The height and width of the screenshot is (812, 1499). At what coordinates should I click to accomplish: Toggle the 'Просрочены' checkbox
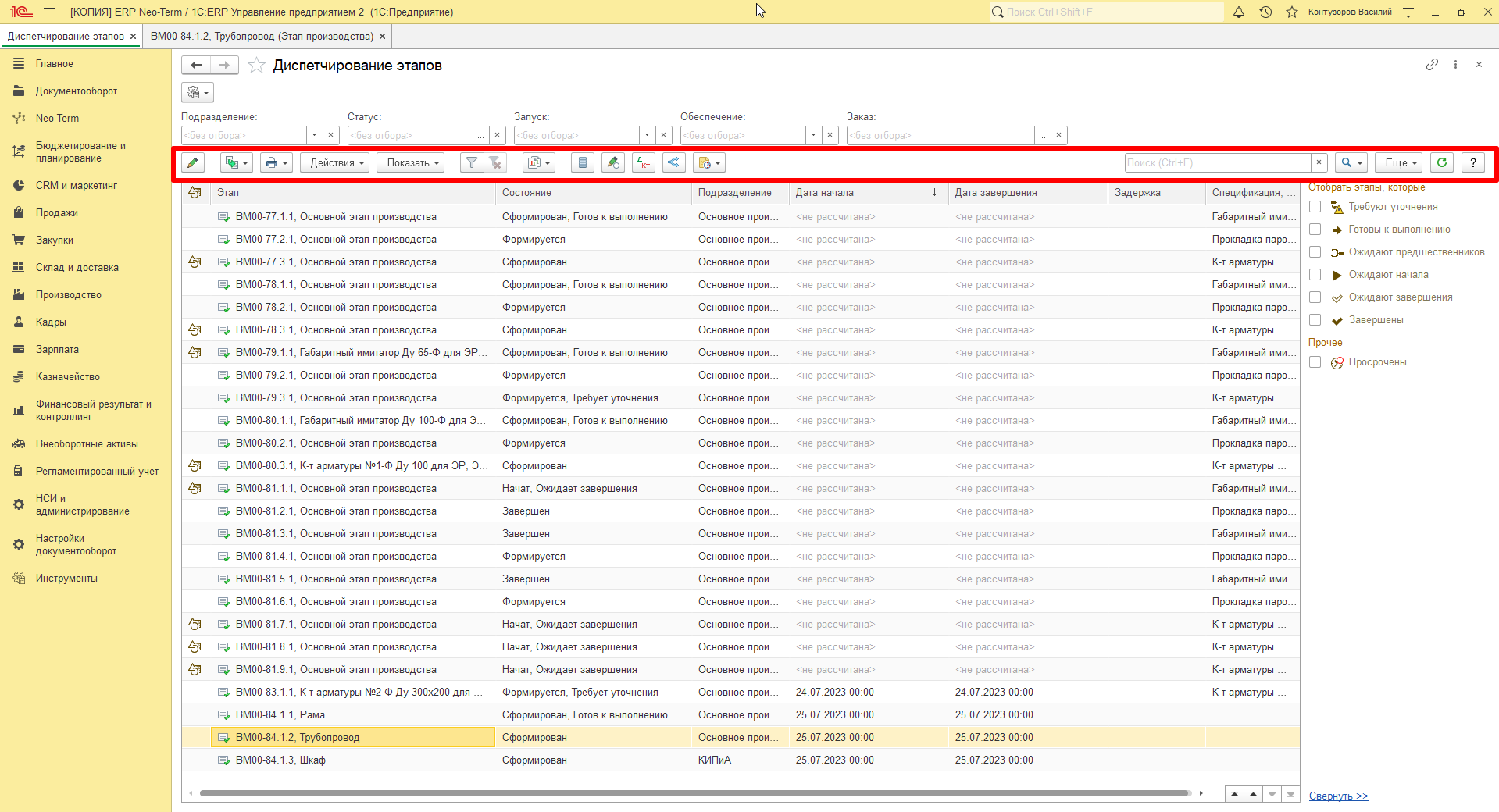point(1315,362)
